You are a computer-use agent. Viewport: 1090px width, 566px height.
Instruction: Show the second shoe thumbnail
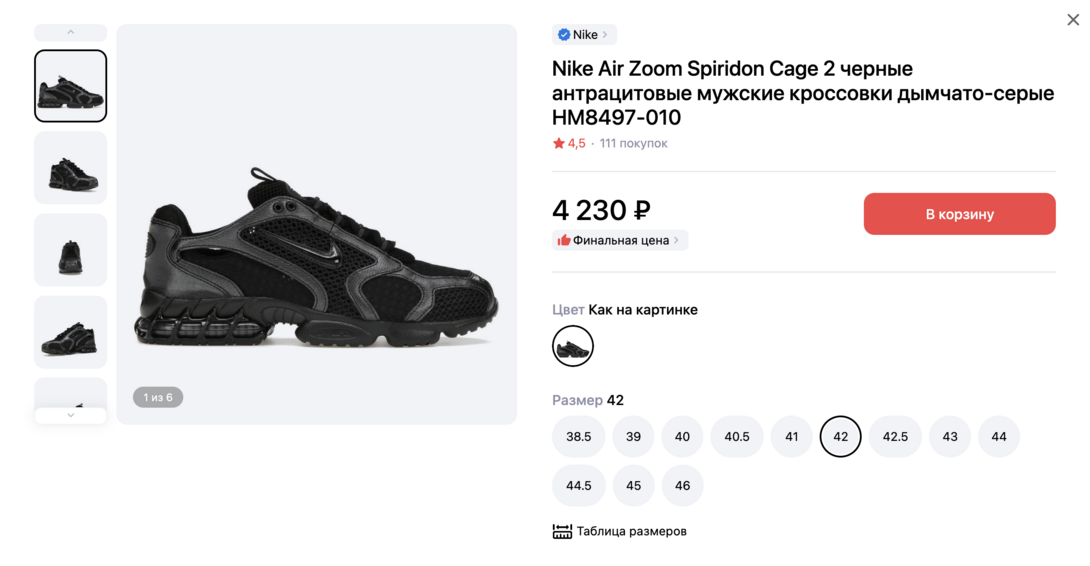point(71,168)
